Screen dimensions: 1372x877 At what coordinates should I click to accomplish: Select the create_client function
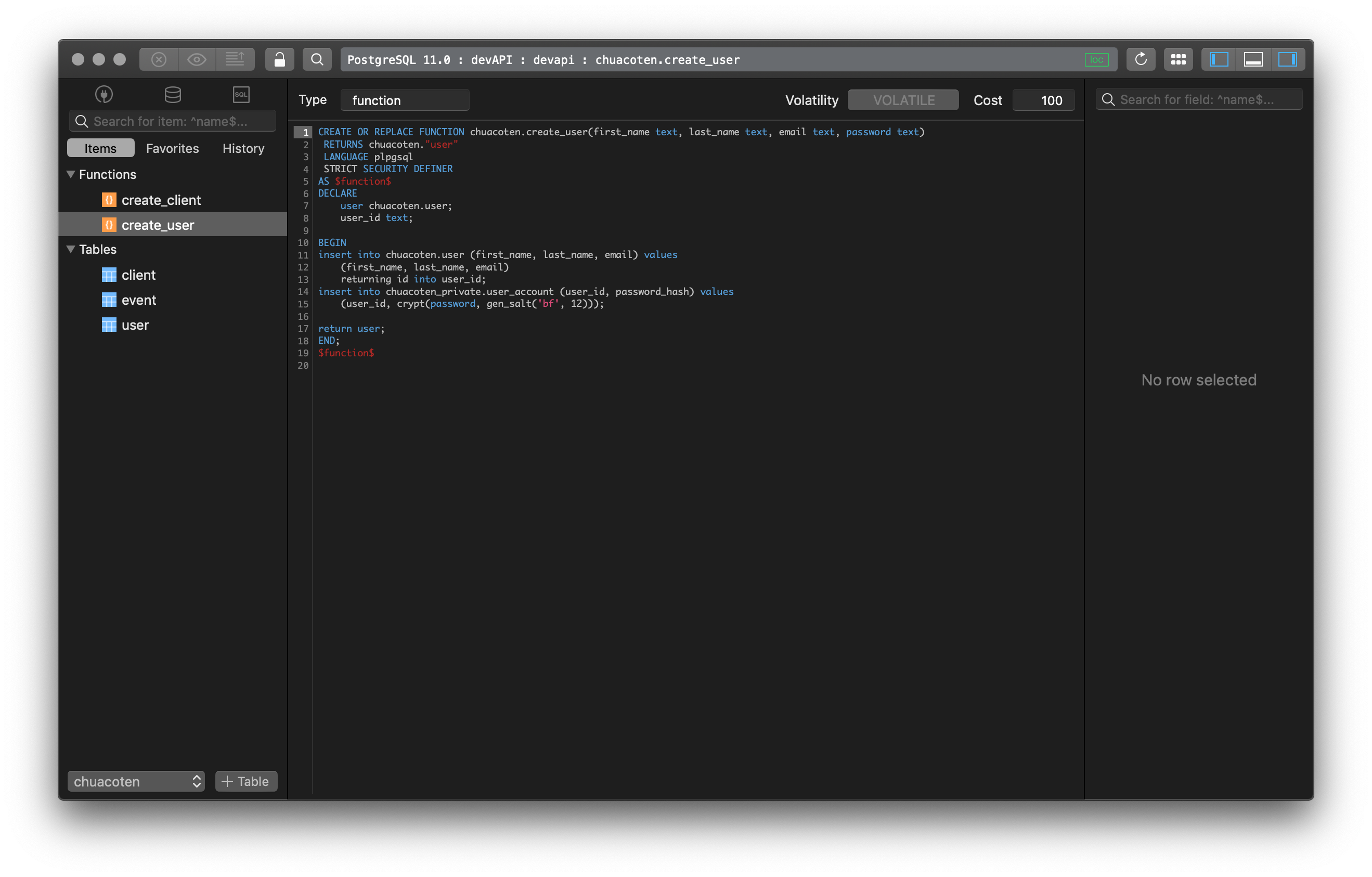(x=161, y=200)
